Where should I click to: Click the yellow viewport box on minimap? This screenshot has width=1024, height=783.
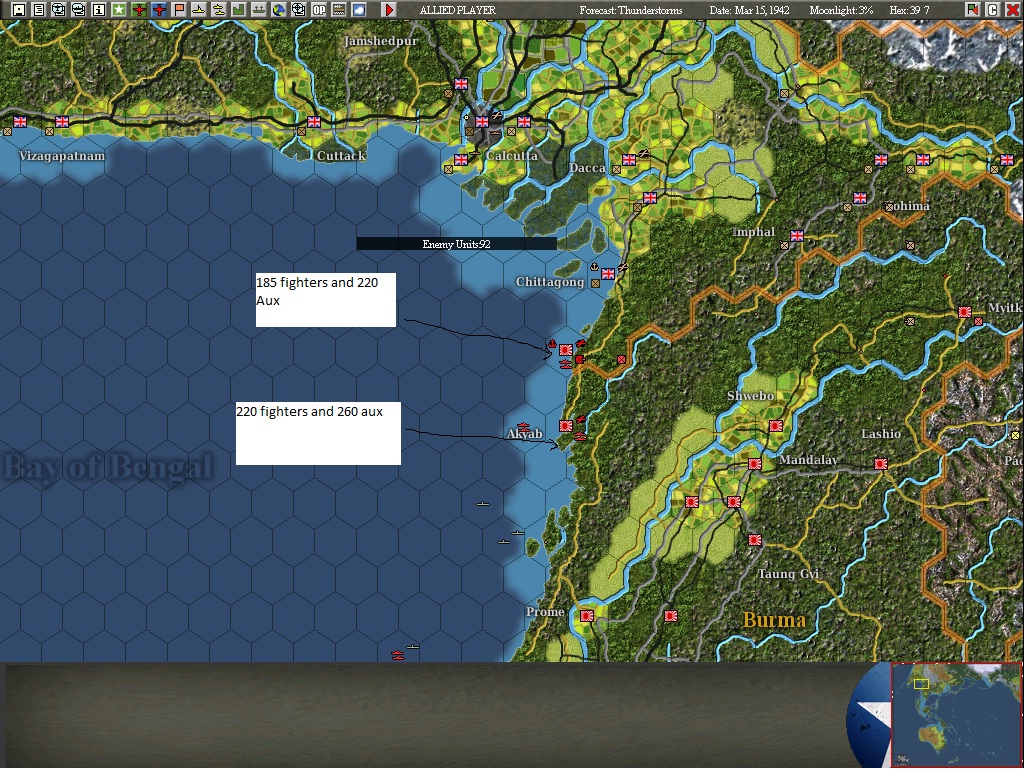coord(921,684)
